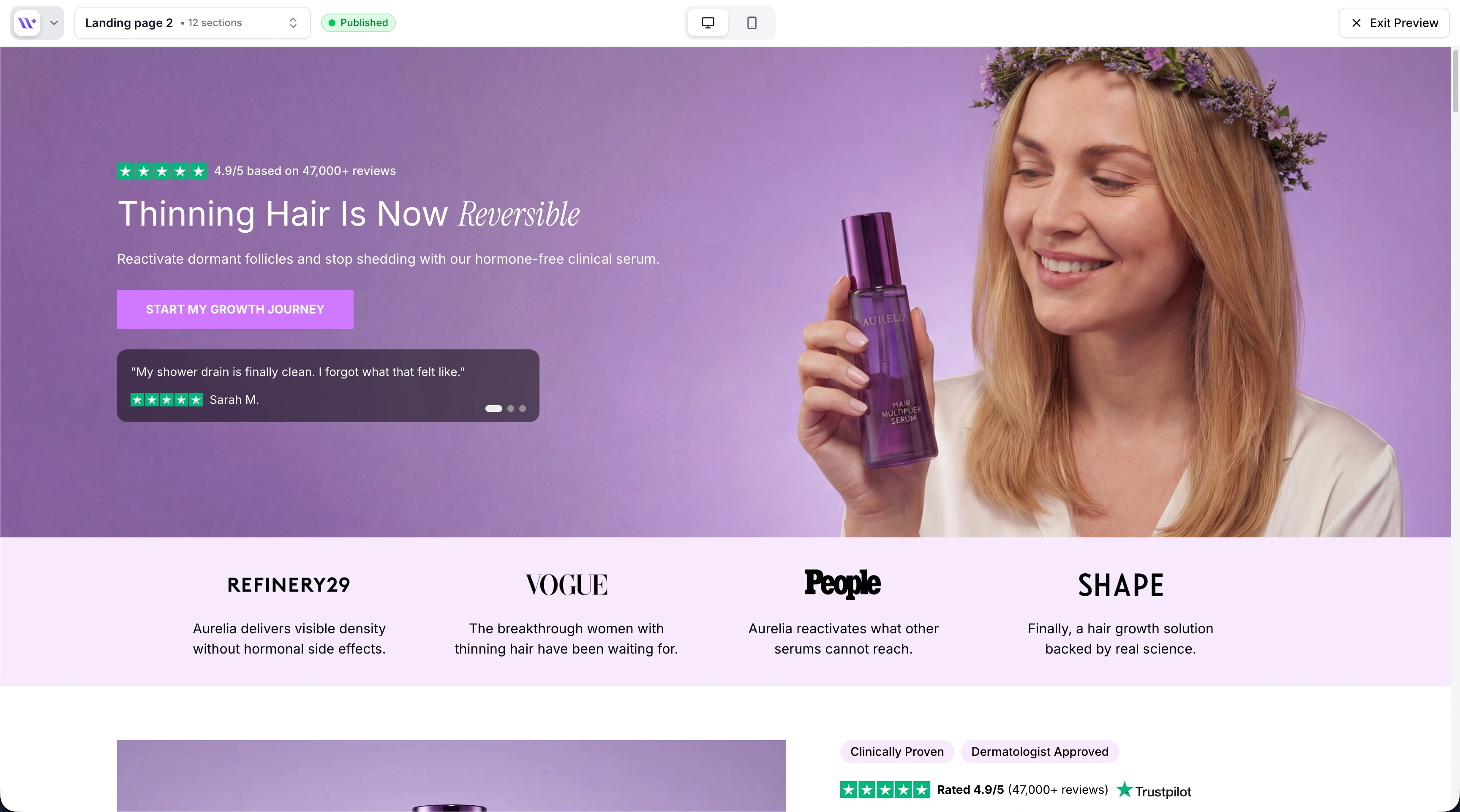Click the up-down arrows in page selector
1460x812 pixels.
pyautogui.click(x=293, y=23)
